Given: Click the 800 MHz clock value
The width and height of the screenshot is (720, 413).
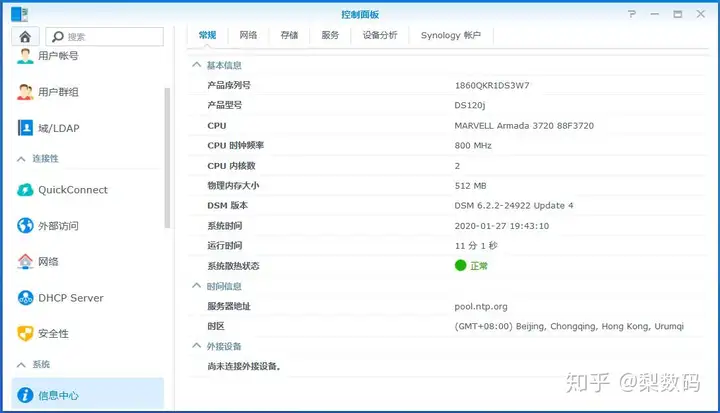Looking at the screenshot, I should pyautogui.click(x=473, y=145).
